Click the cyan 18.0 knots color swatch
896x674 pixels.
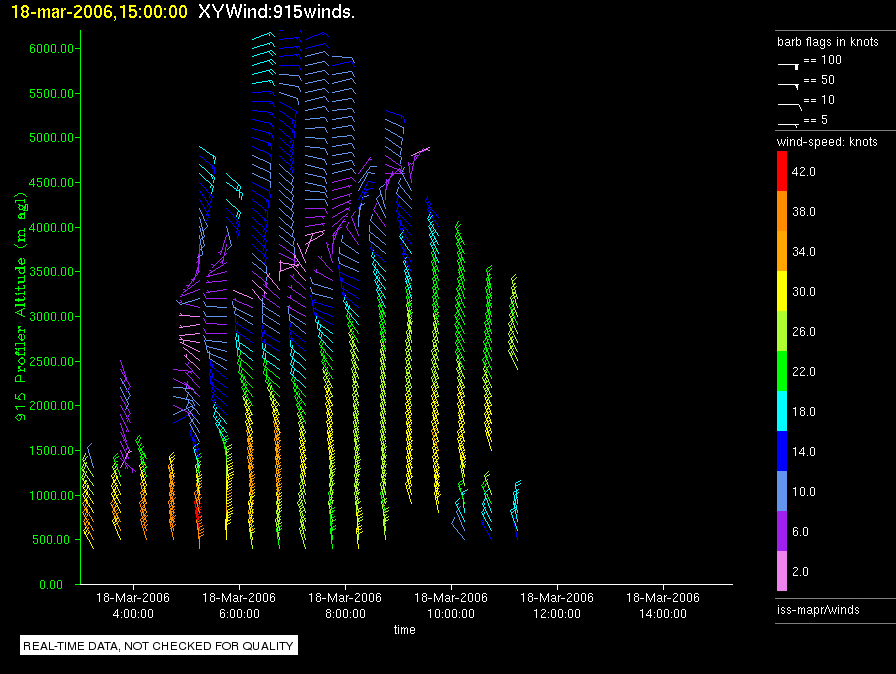tap(783, 411)
